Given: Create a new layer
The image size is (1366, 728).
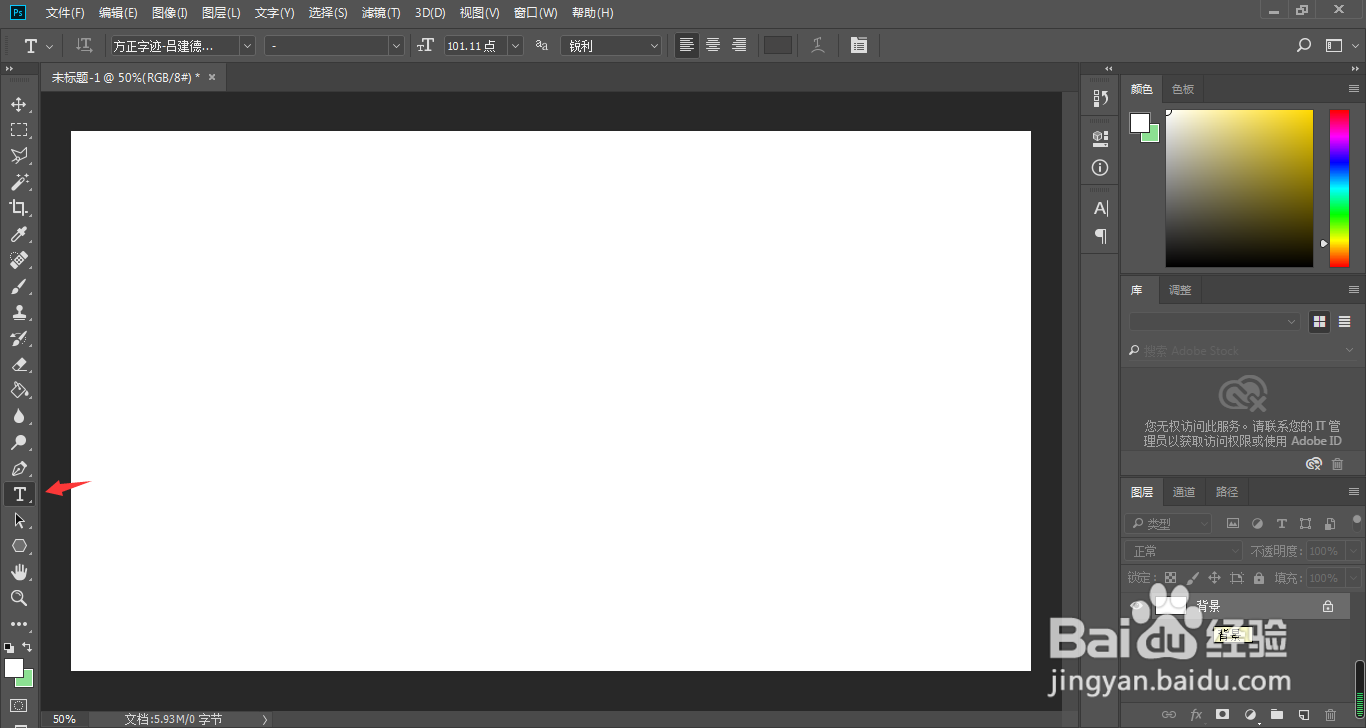Looking at the screenshot, I should coord(1303,715).
